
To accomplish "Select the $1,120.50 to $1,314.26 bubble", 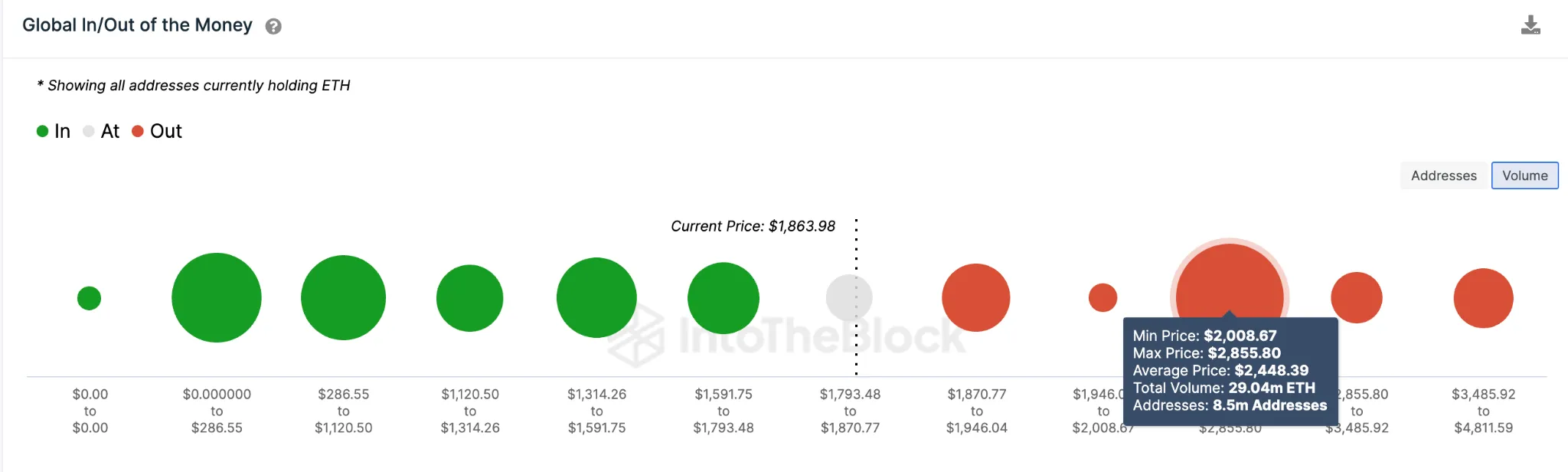I will [469, 298].
